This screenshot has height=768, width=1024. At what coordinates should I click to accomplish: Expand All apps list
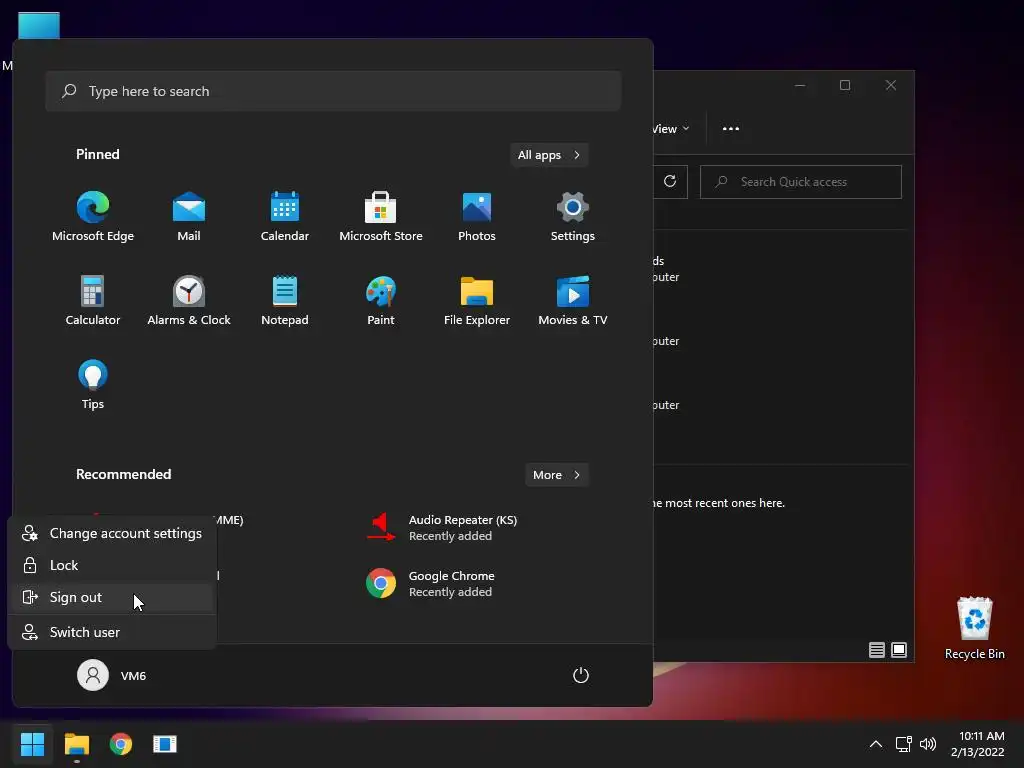pyautogui.click(x=549, y=155)
